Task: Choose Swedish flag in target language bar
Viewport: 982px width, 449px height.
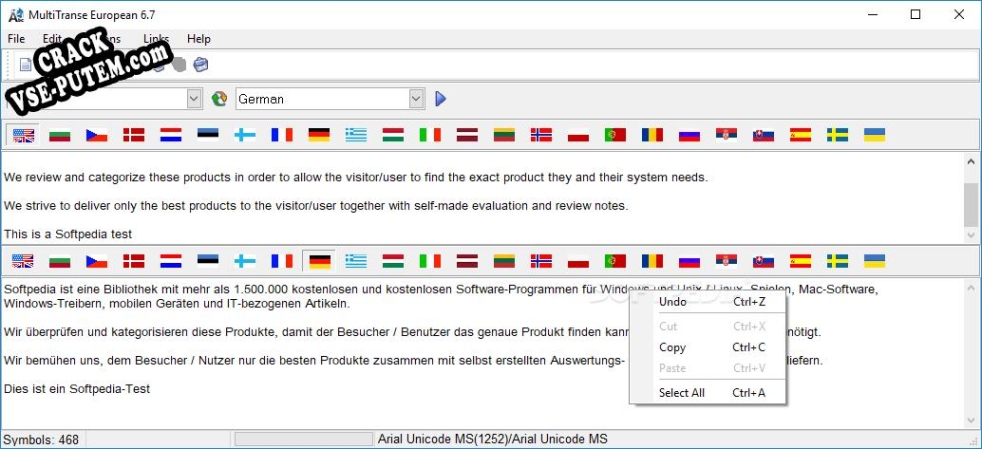Action: tap(837, 261)
